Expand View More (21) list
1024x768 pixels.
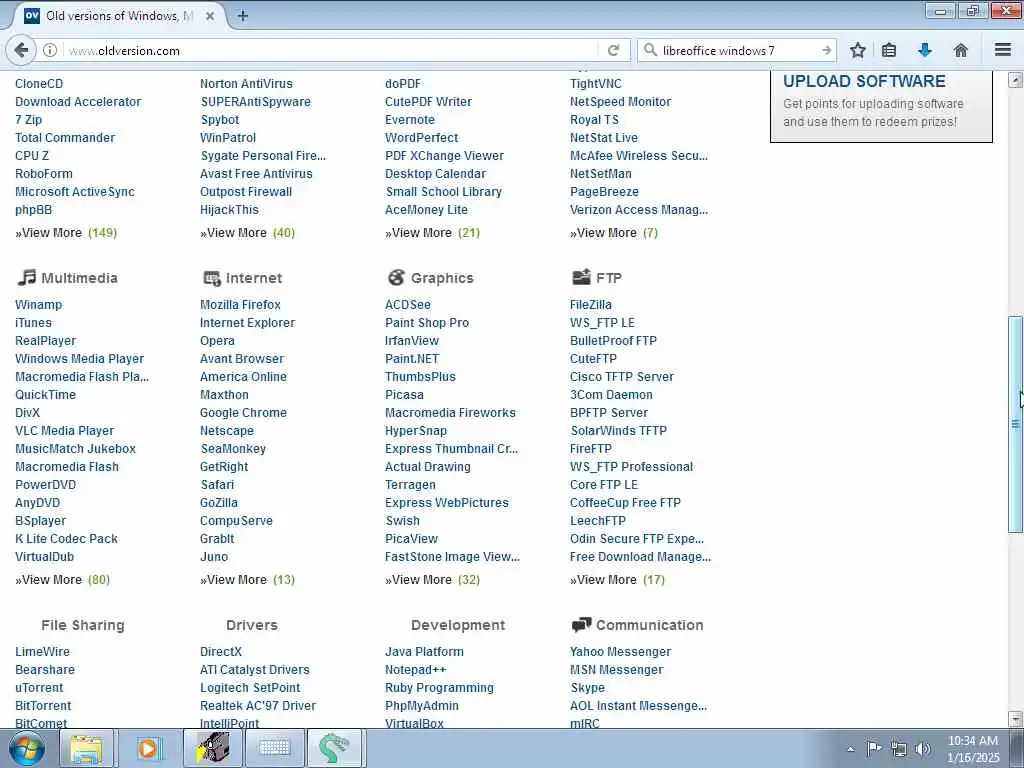click(x=432, y=232)
